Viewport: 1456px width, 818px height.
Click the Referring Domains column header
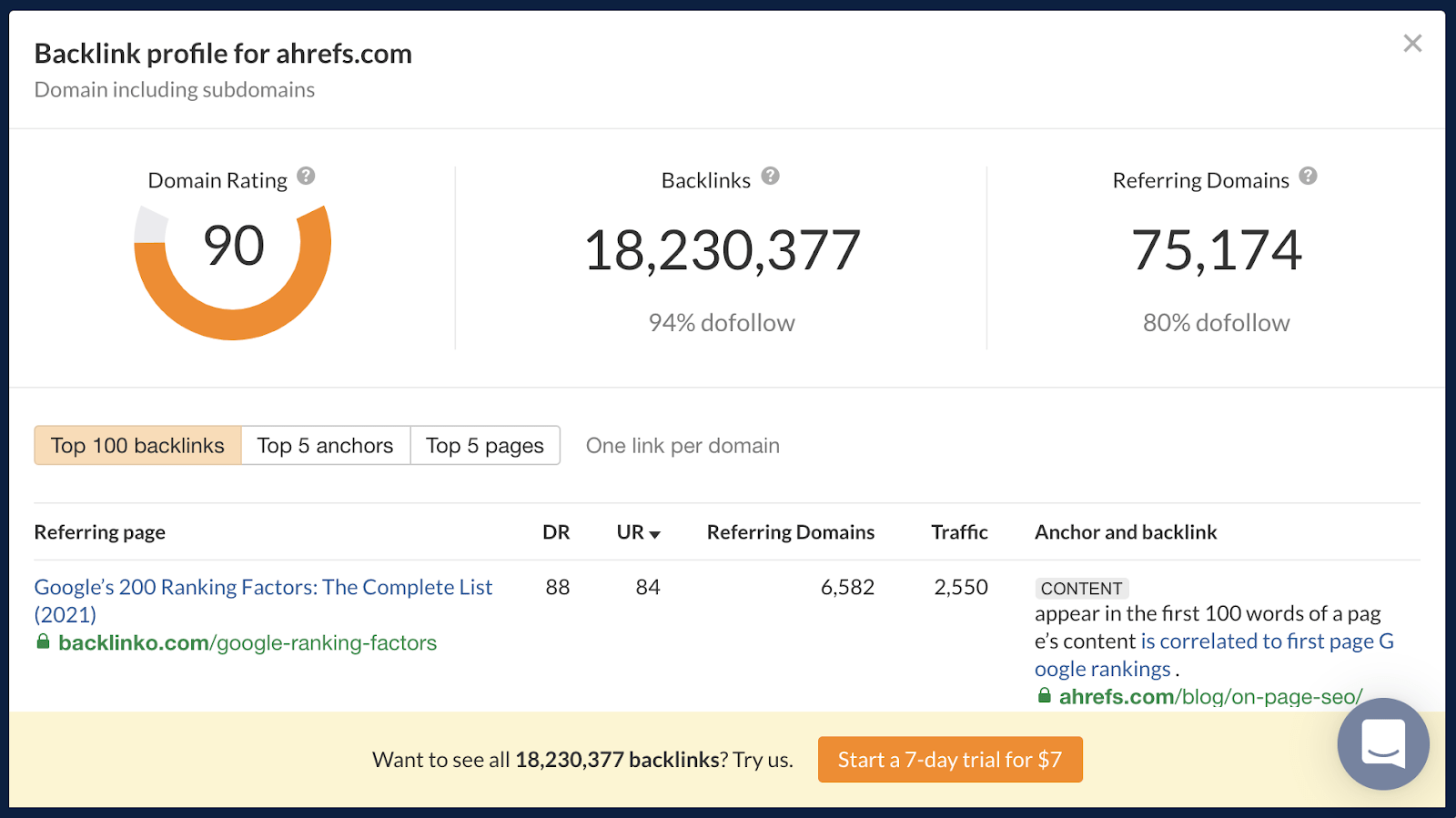point(790,532)
